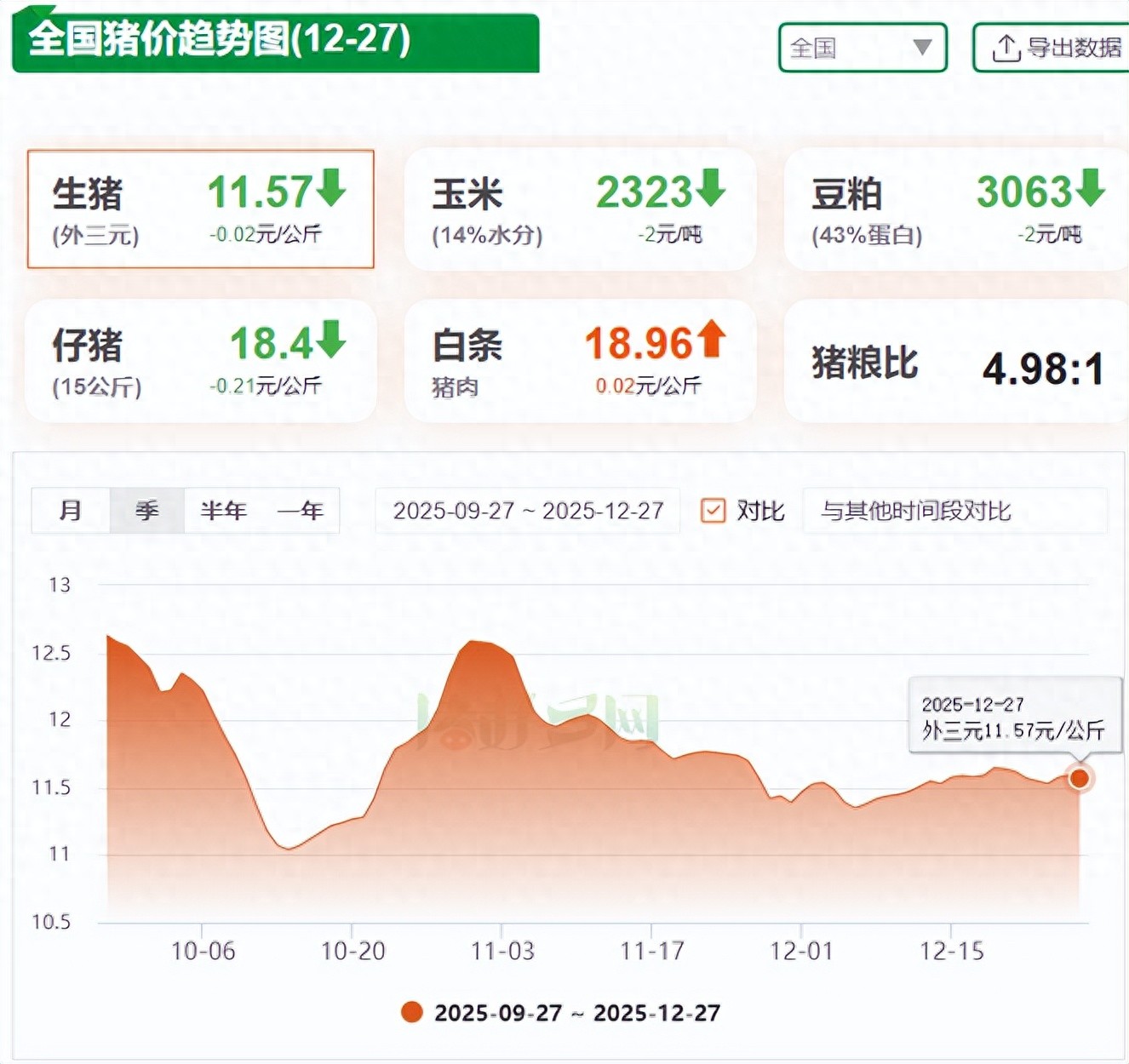The image size is (1129, 1064).
Task: Select the 季 quarterly tab
Action: pyautogui.click(x=147, y=511)
